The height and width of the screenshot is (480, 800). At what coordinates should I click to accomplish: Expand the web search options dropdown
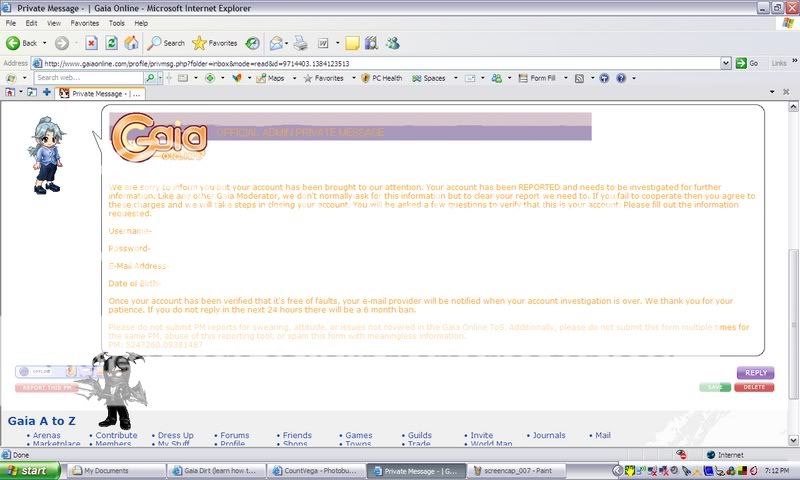click(160, 78)
